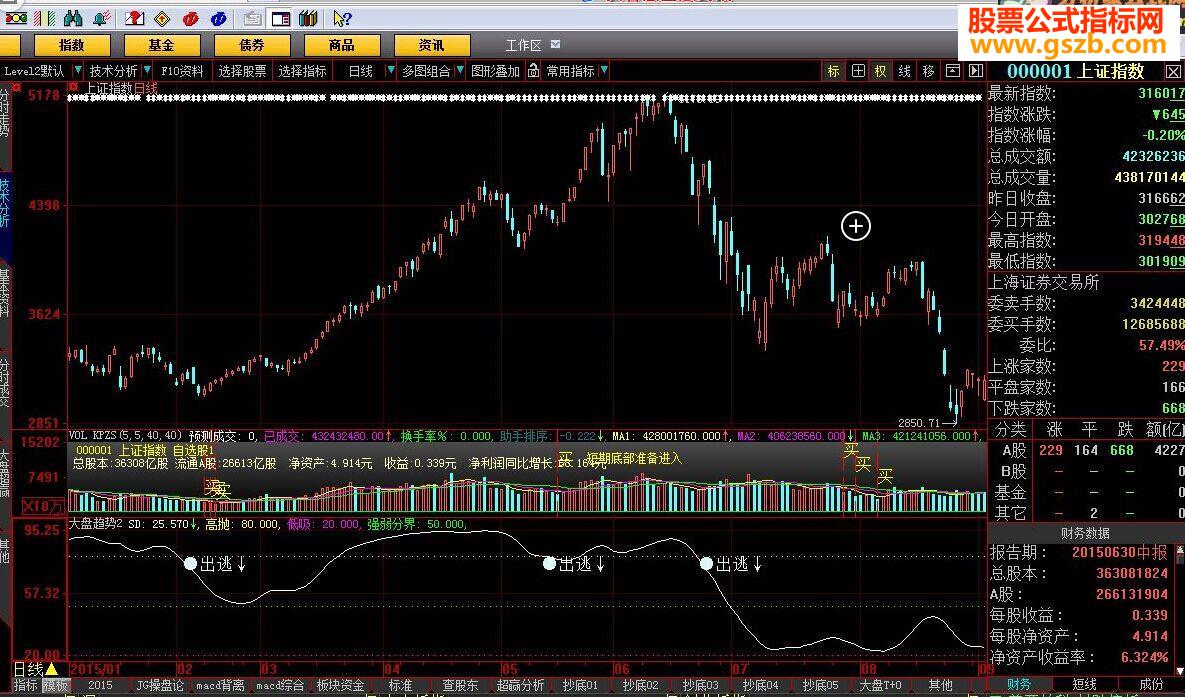
Task: Switch to the macd背离 tab
Action: [220, 685]
